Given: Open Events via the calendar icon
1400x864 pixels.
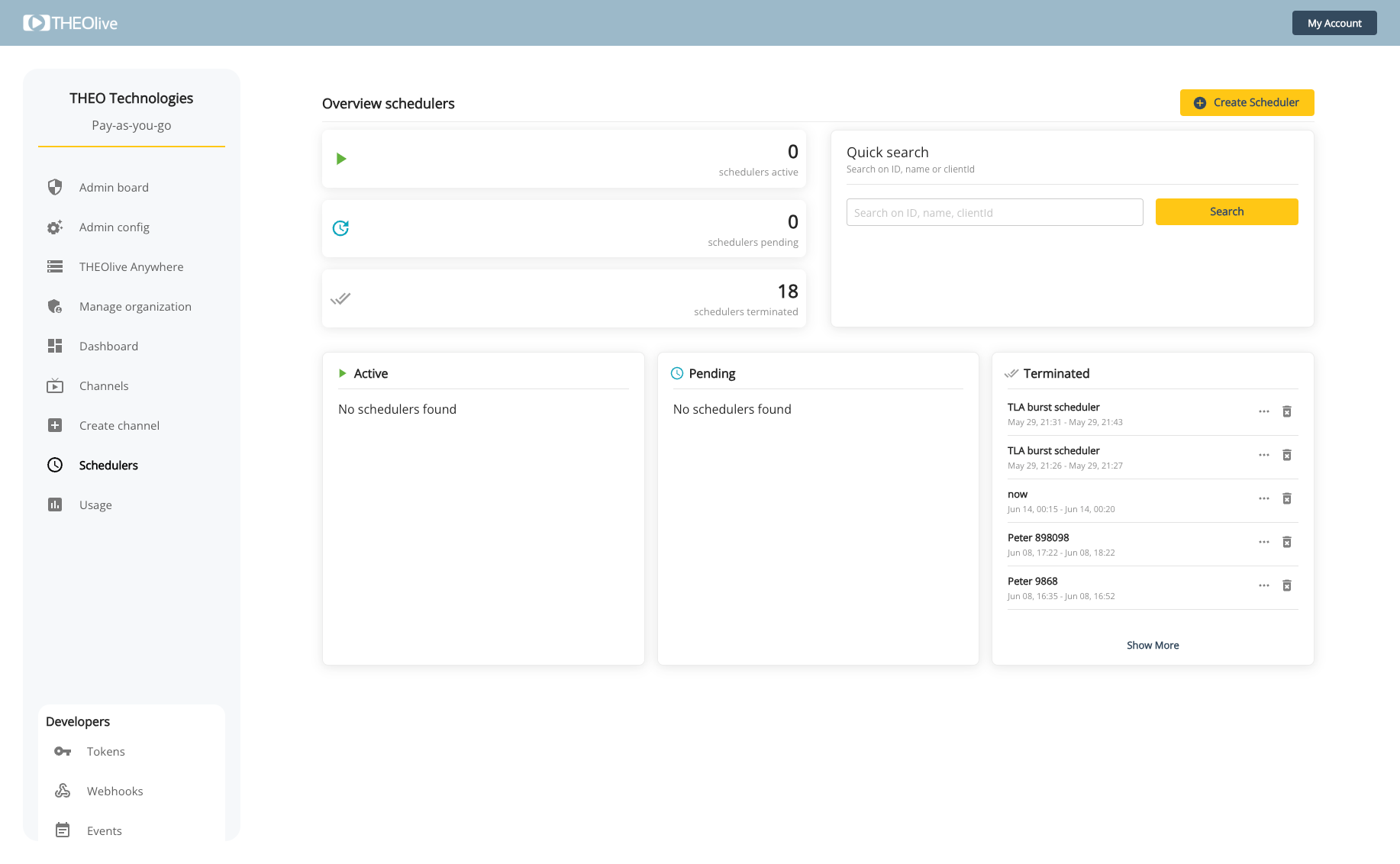Looking at the screenshot, I should point(63,830).
